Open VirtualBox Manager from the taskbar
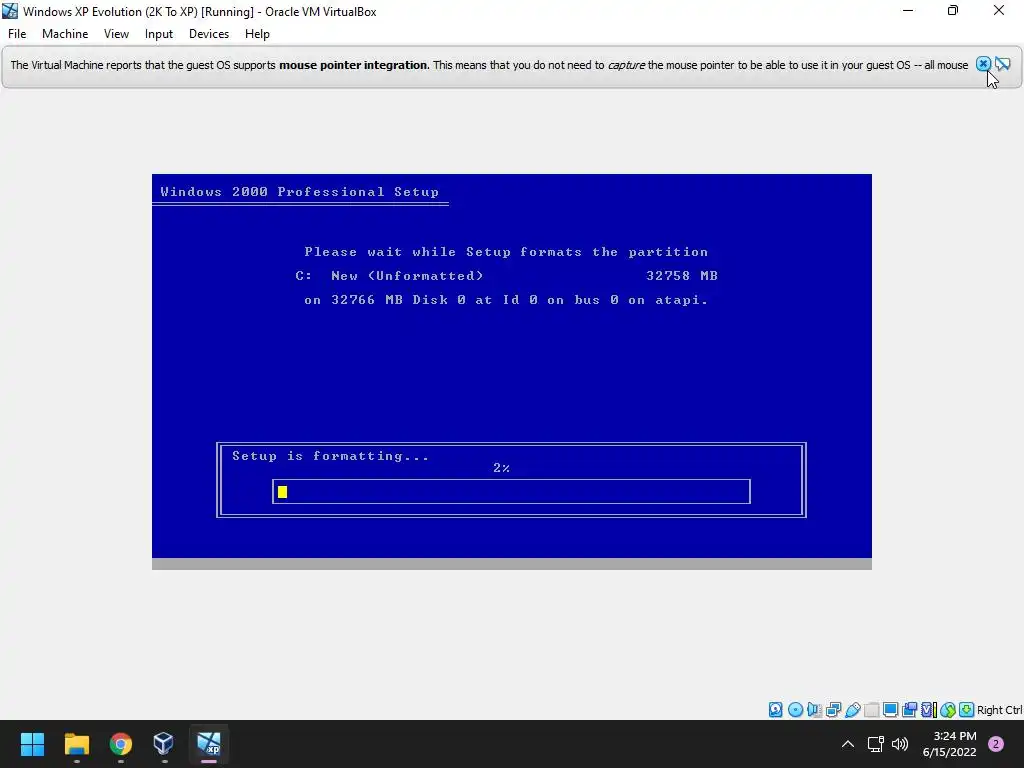The height and width of the screenshot is (768, 1024). click(x=164, y=744)
